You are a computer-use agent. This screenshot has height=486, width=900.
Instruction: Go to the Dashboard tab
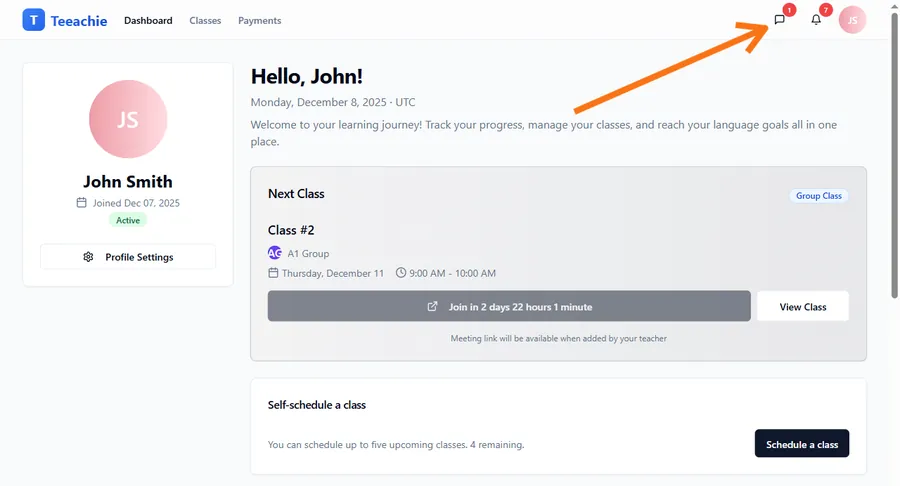[x=148, y=20]
